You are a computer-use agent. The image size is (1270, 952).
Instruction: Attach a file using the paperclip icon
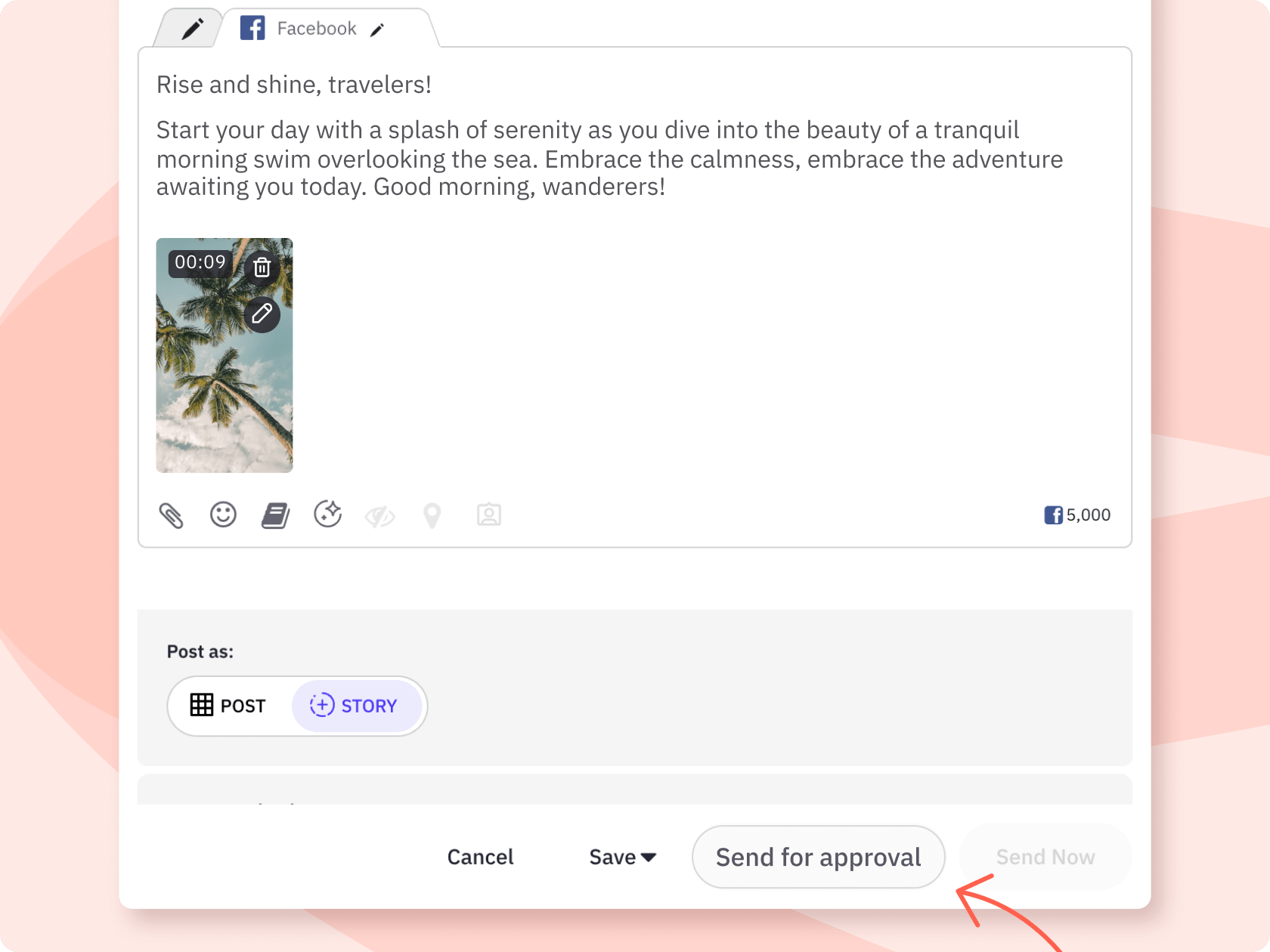click(x=171, y=515)
